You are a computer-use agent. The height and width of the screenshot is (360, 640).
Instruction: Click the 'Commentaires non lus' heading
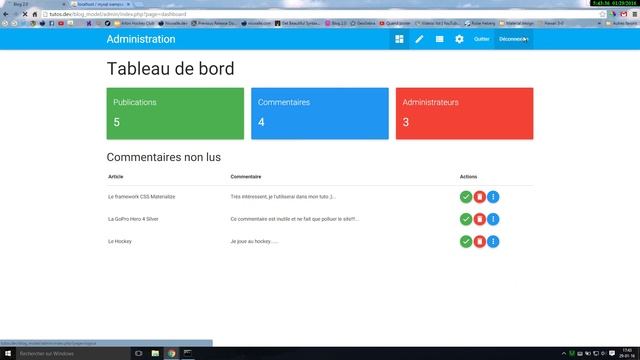click(164, 157)
